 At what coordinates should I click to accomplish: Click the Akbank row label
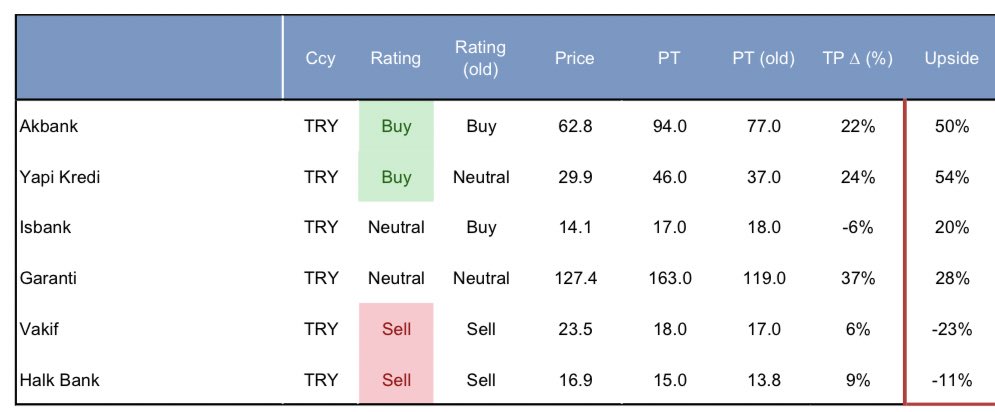[49, 127]
